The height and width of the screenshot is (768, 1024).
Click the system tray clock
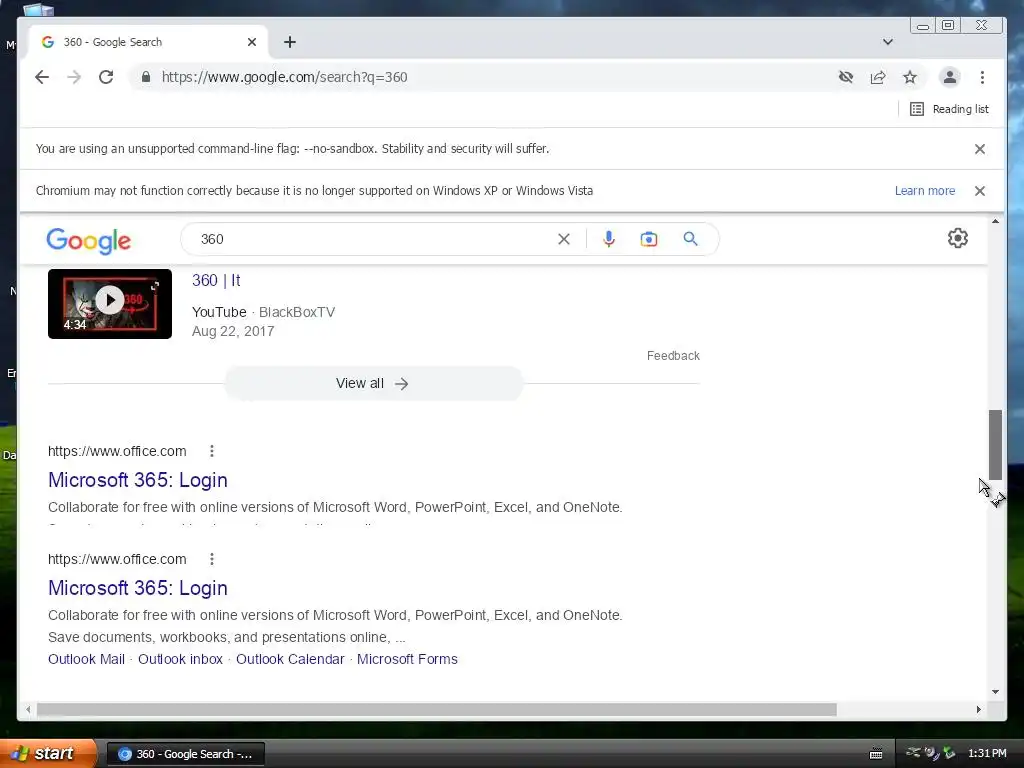[x=987, y=754]
